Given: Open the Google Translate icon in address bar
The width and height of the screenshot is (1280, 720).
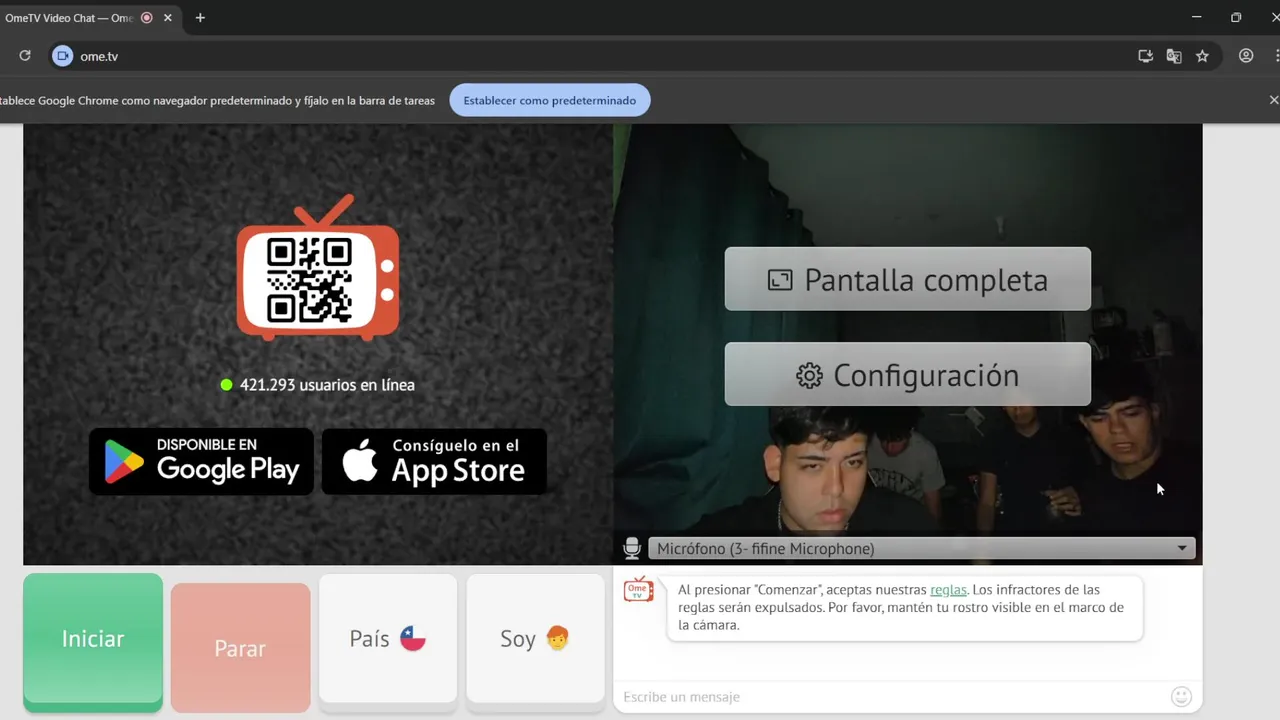Looking at the screenshot, I should 1174,56.
